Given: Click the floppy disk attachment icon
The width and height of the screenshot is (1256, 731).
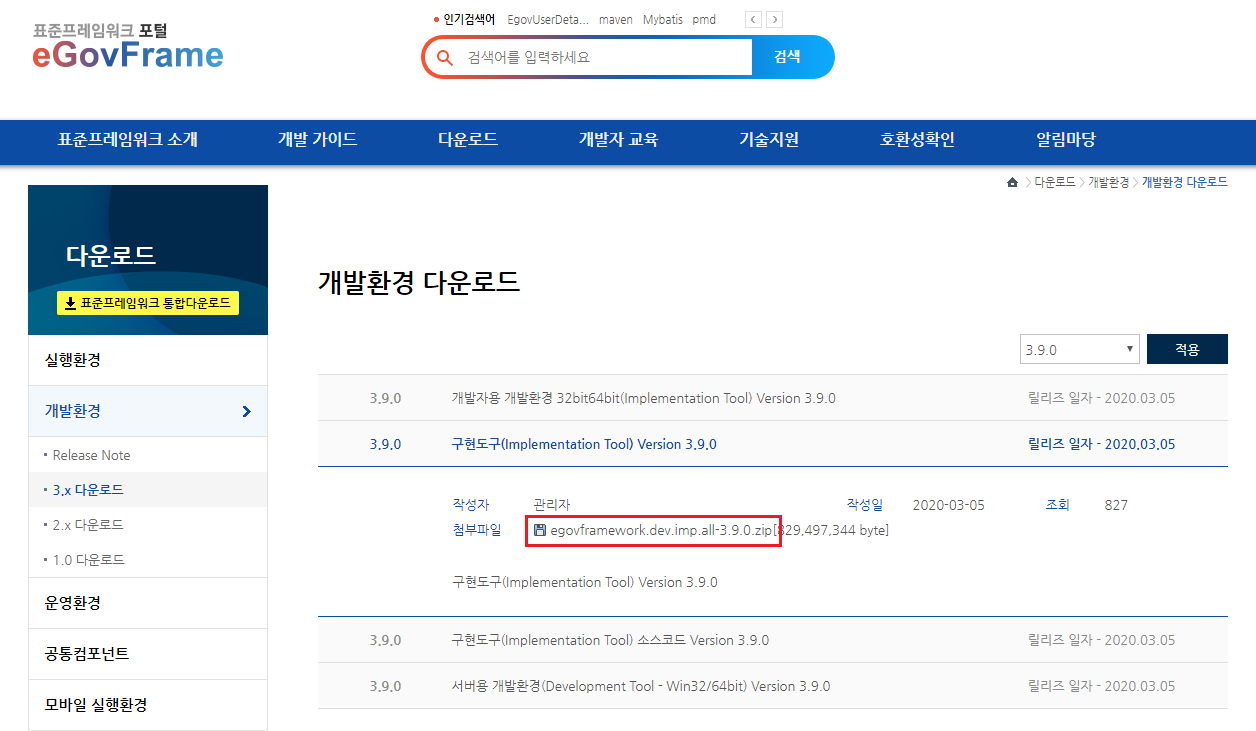Looking at the screenshot, I should coord(540,530).
